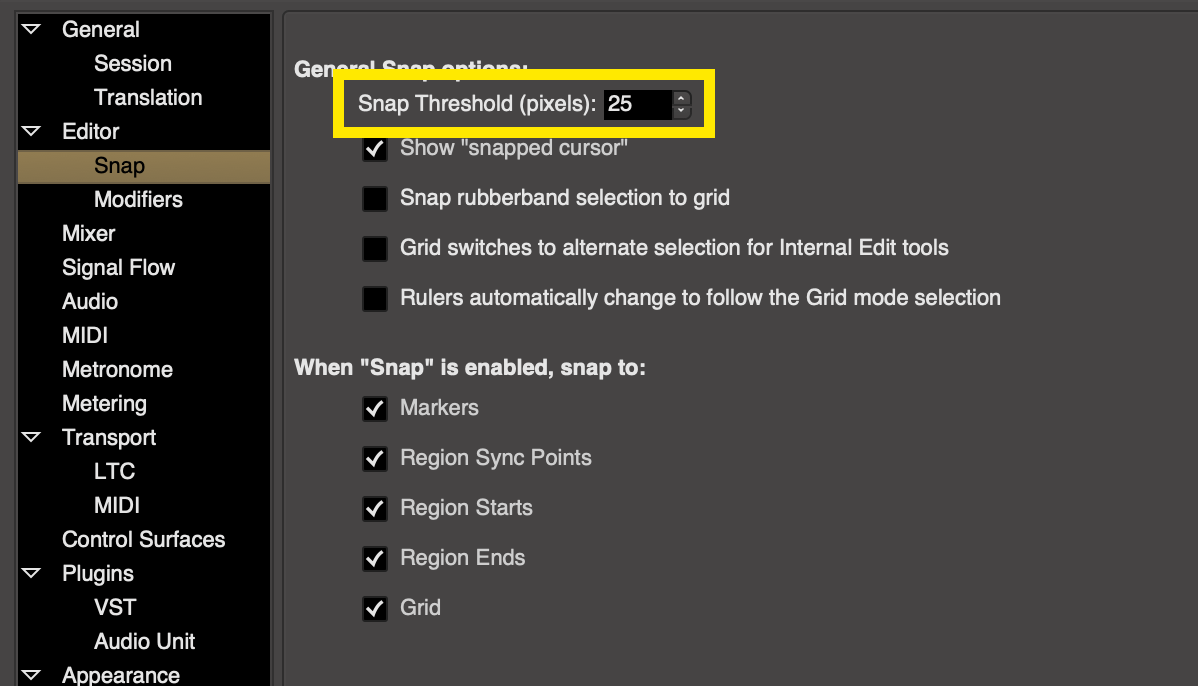Open Signal Flow settings
The width and height of the screenshot is (1198, 686).
tap(118, 268)
